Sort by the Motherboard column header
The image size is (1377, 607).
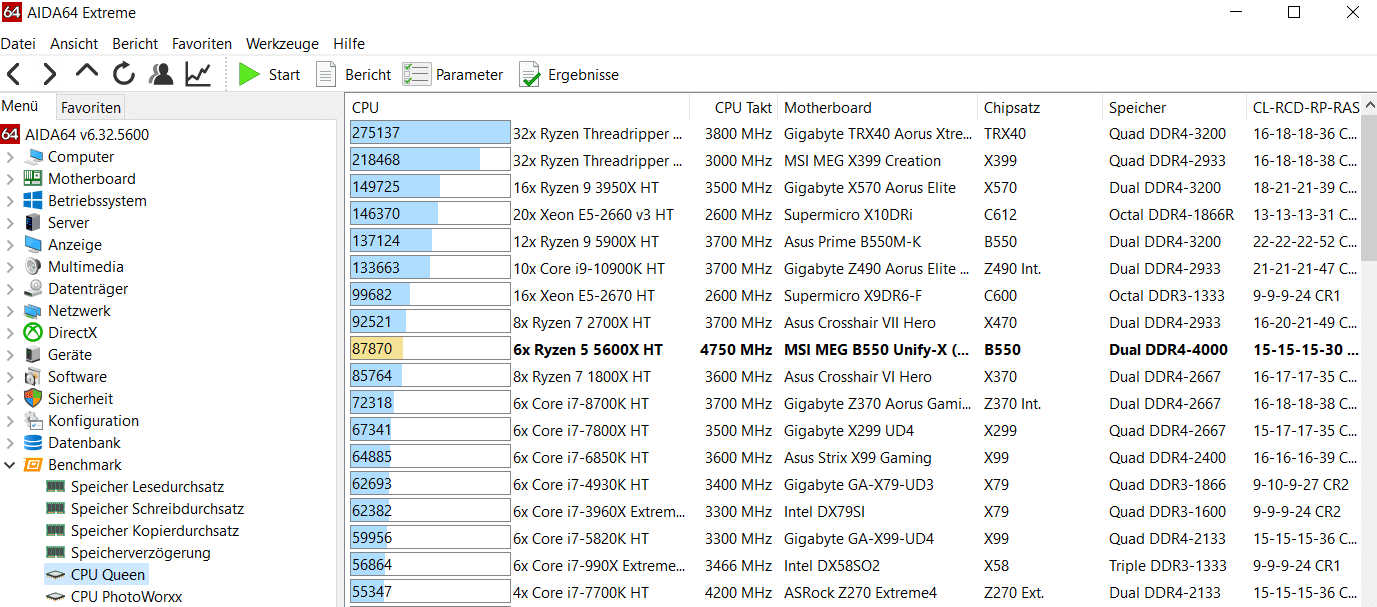(878, 107)
